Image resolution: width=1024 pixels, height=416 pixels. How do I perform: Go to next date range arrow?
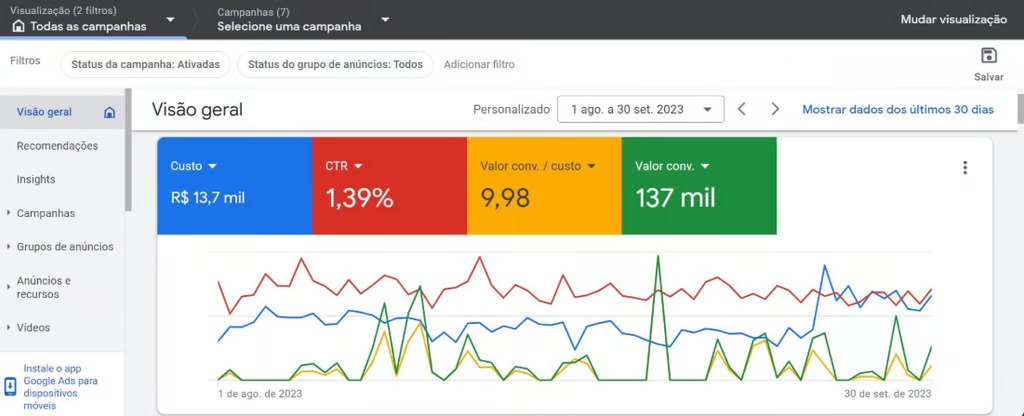[775, 109]
